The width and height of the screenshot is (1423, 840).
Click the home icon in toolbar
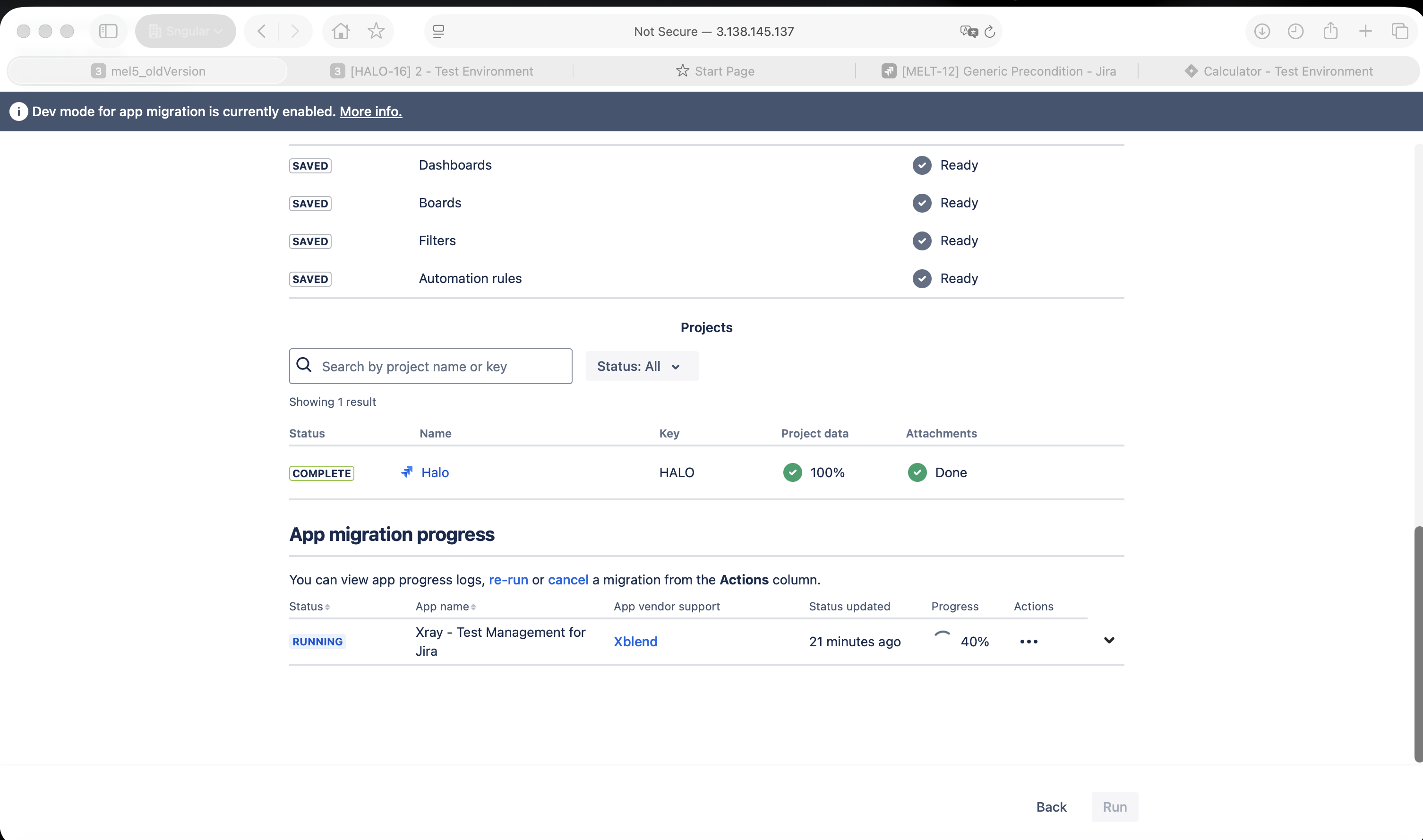[341, 31]
